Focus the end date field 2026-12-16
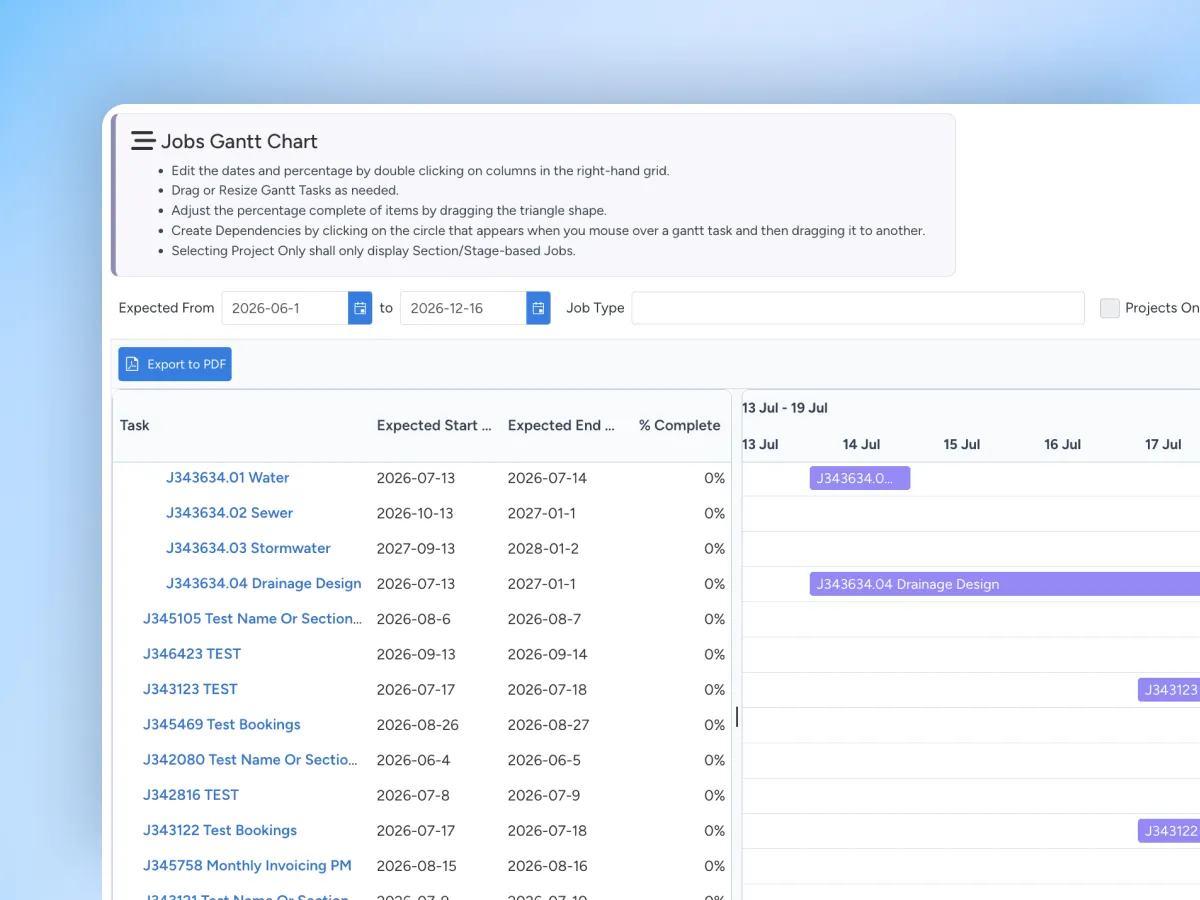 coord(463,308)
